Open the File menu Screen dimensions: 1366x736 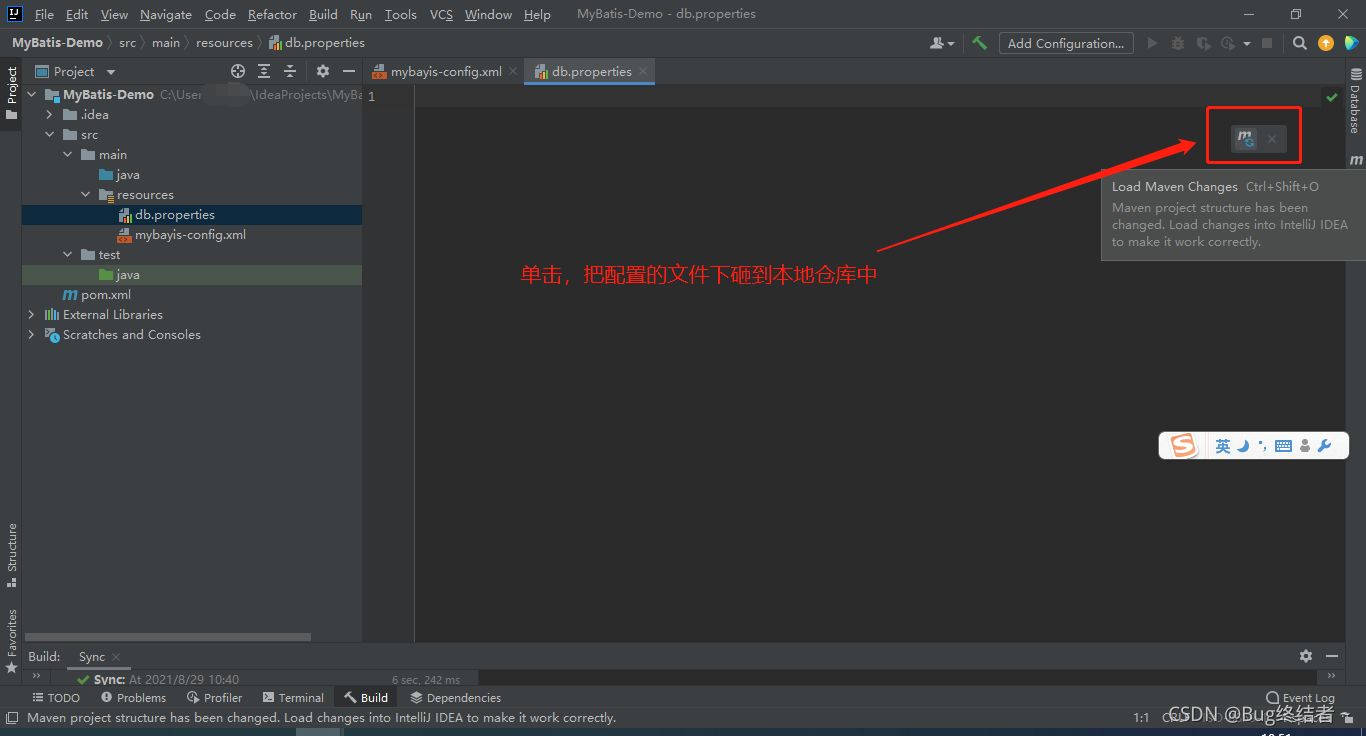click(44, 14)
